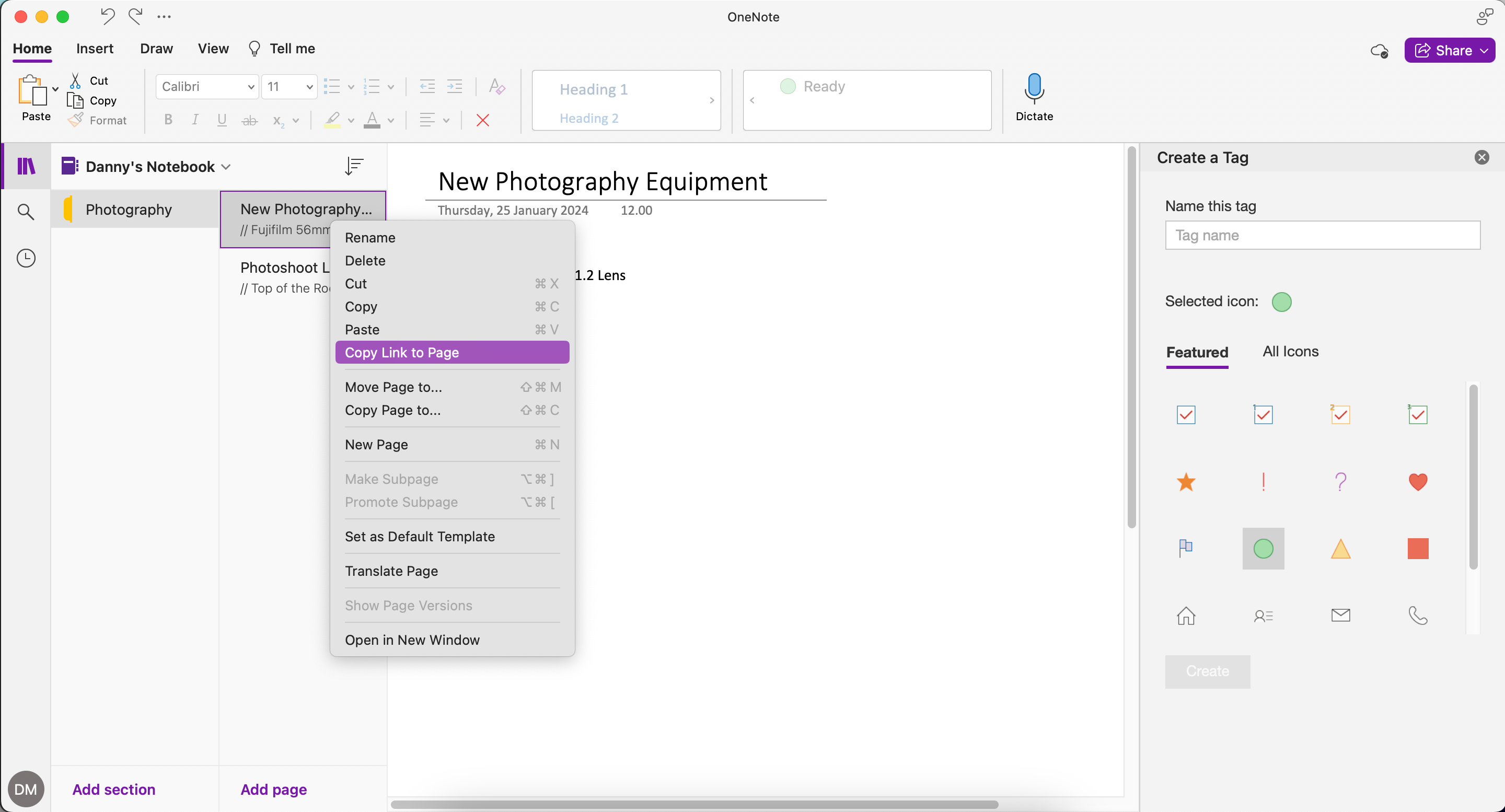Toggle bold formatting
This screenshot has height=812, width=1505.
pyautogui.click(x=168, y=120)
